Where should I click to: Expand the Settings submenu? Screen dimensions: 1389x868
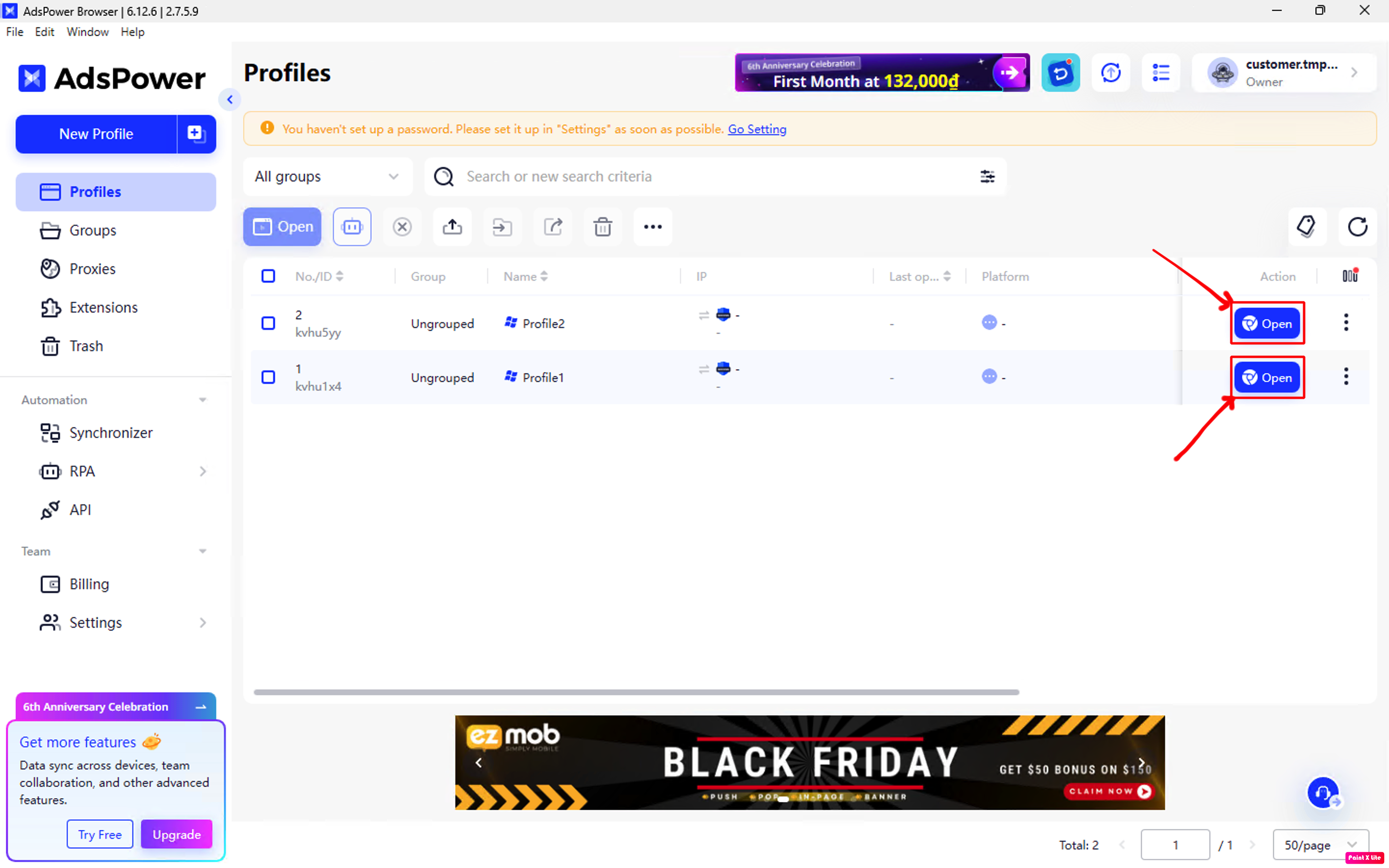point(203,623)
